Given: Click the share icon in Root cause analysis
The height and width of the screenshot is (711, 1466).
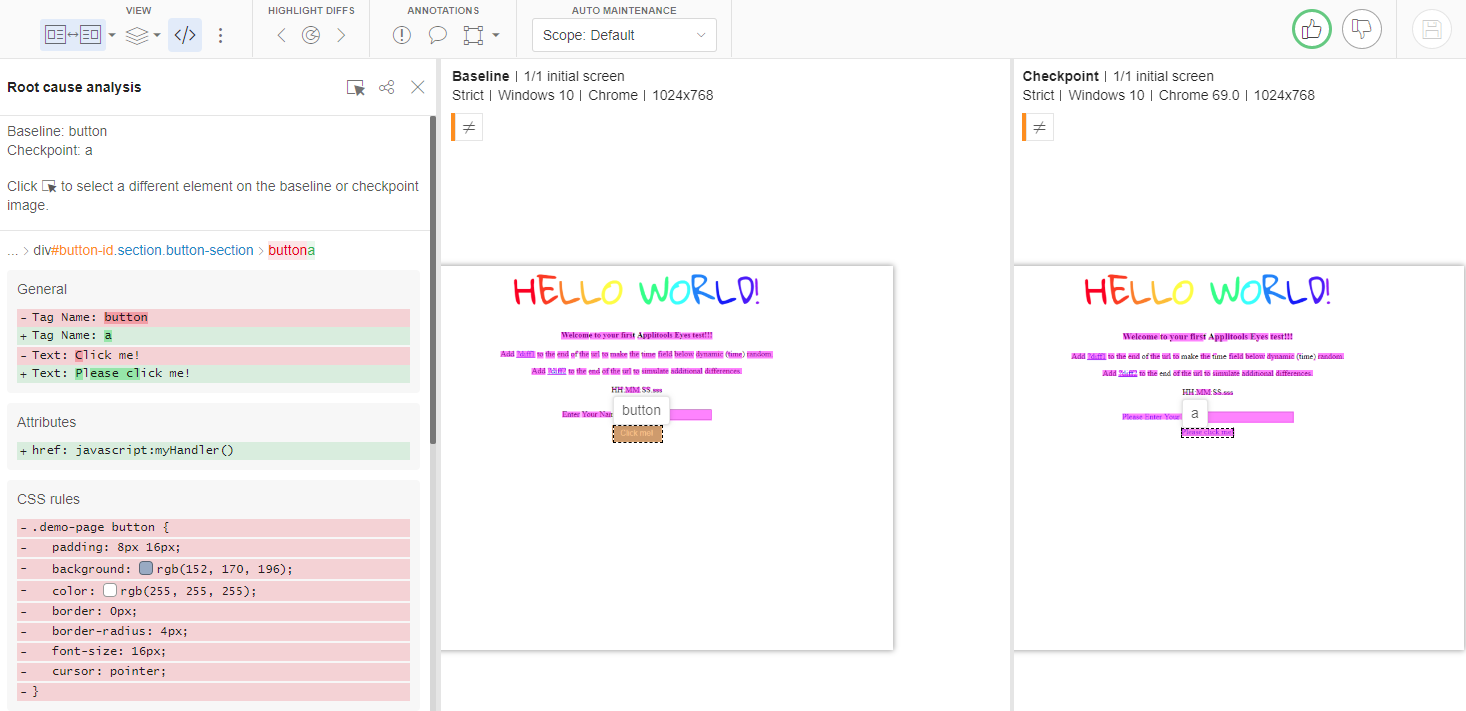Looking at the screenshot, I should (387, 88).
